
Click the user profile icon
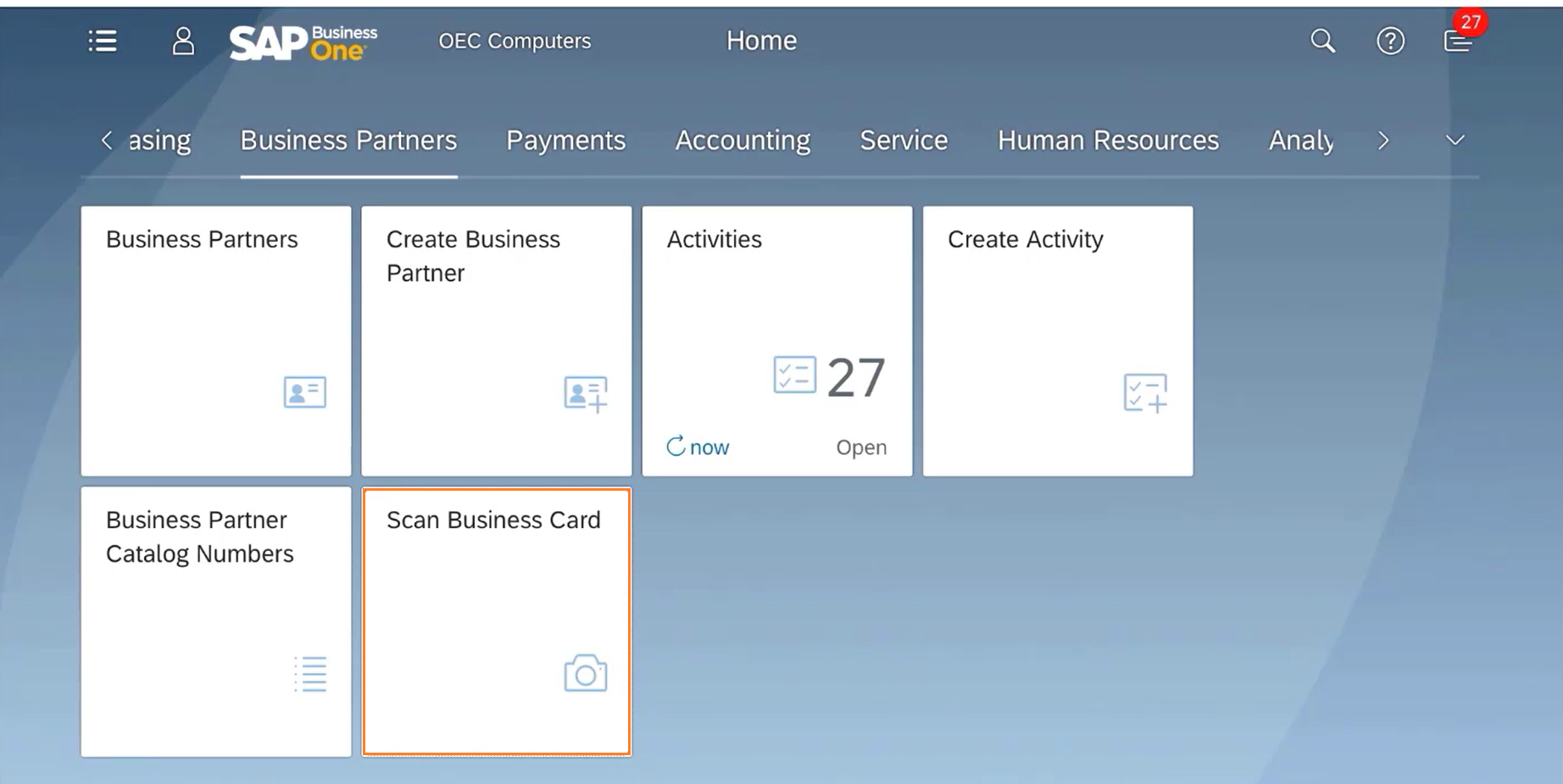tap(183, 41)
